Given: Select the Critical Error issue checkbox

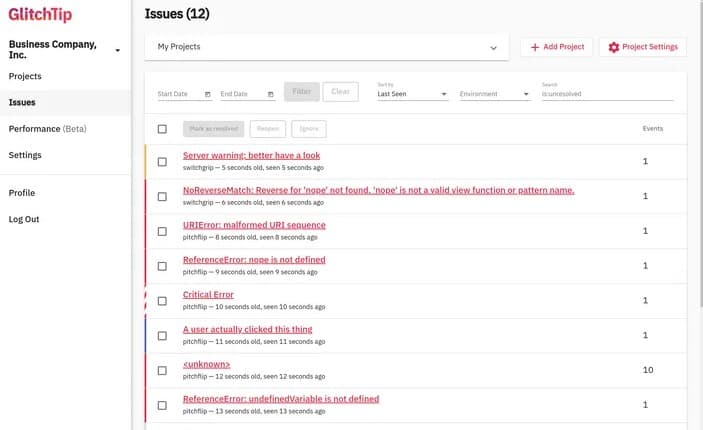Looking at the screenshot, I should 162,301.
